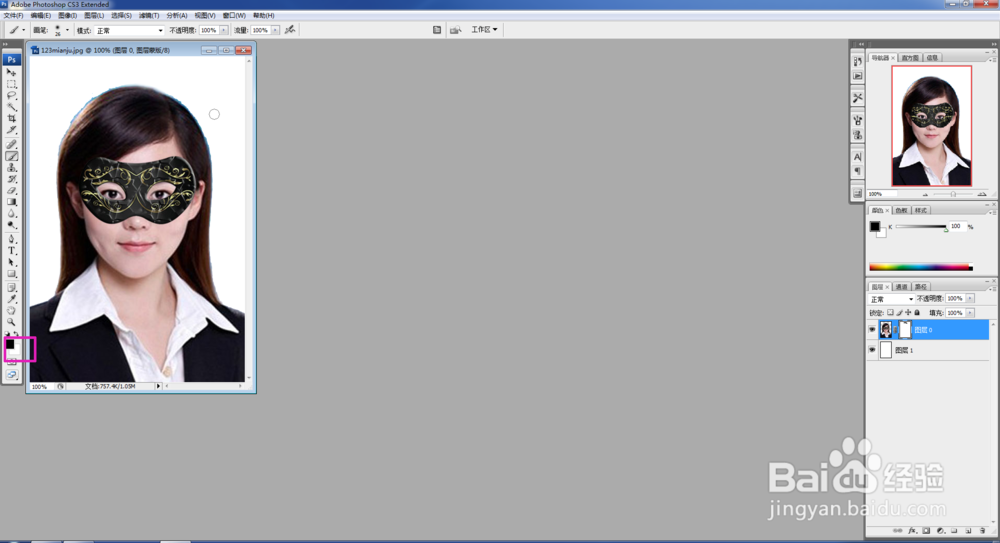This screenshot has width=1000, height=543.
Task: Hide layer 图层 1 with eye icon
Action: pos(872,350)
